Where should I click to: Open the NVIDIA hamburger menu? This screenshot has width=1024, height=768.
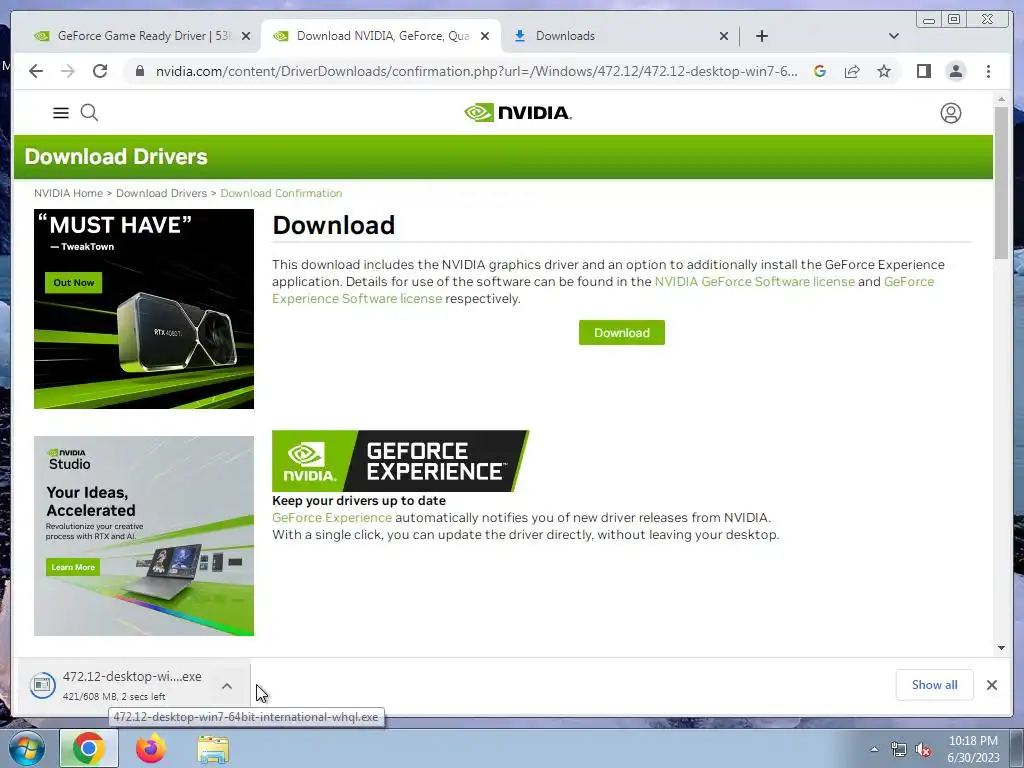tap(61, 113)
